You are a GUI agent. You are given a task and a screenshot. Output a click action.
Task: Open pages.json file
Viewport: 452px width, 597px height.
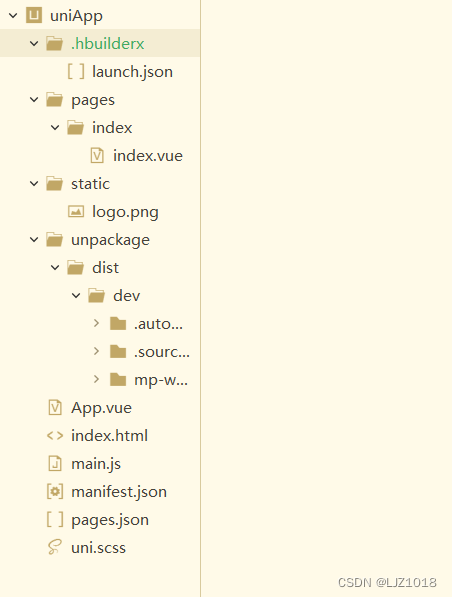pyautogui.click(x=110, y=520)
